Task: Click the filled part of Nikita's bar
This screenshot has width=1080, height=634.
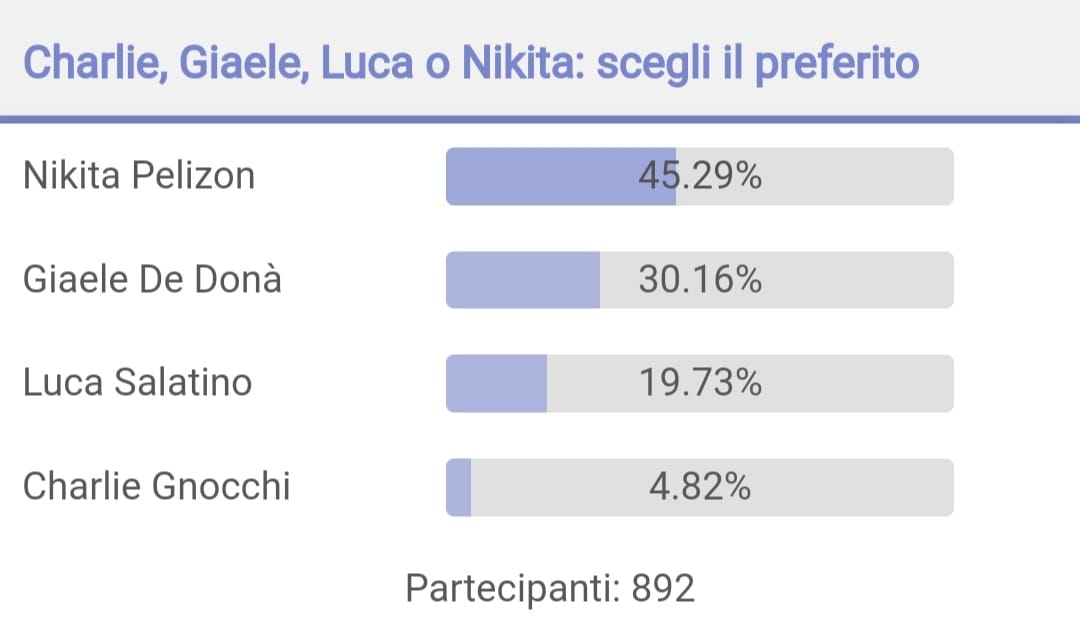Action: coord(561,176)
